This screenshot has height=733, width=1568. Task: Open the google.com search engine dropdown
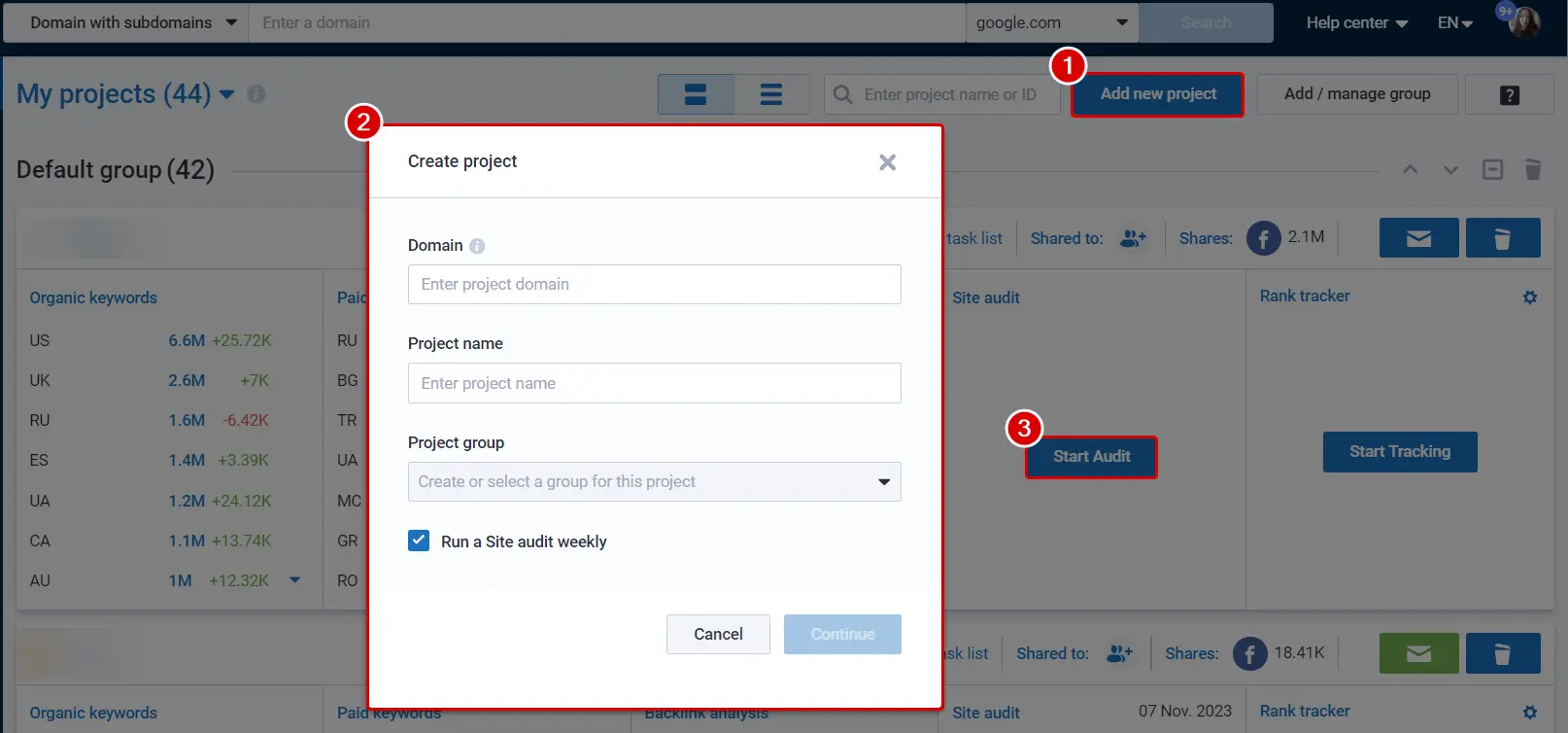1052,22
